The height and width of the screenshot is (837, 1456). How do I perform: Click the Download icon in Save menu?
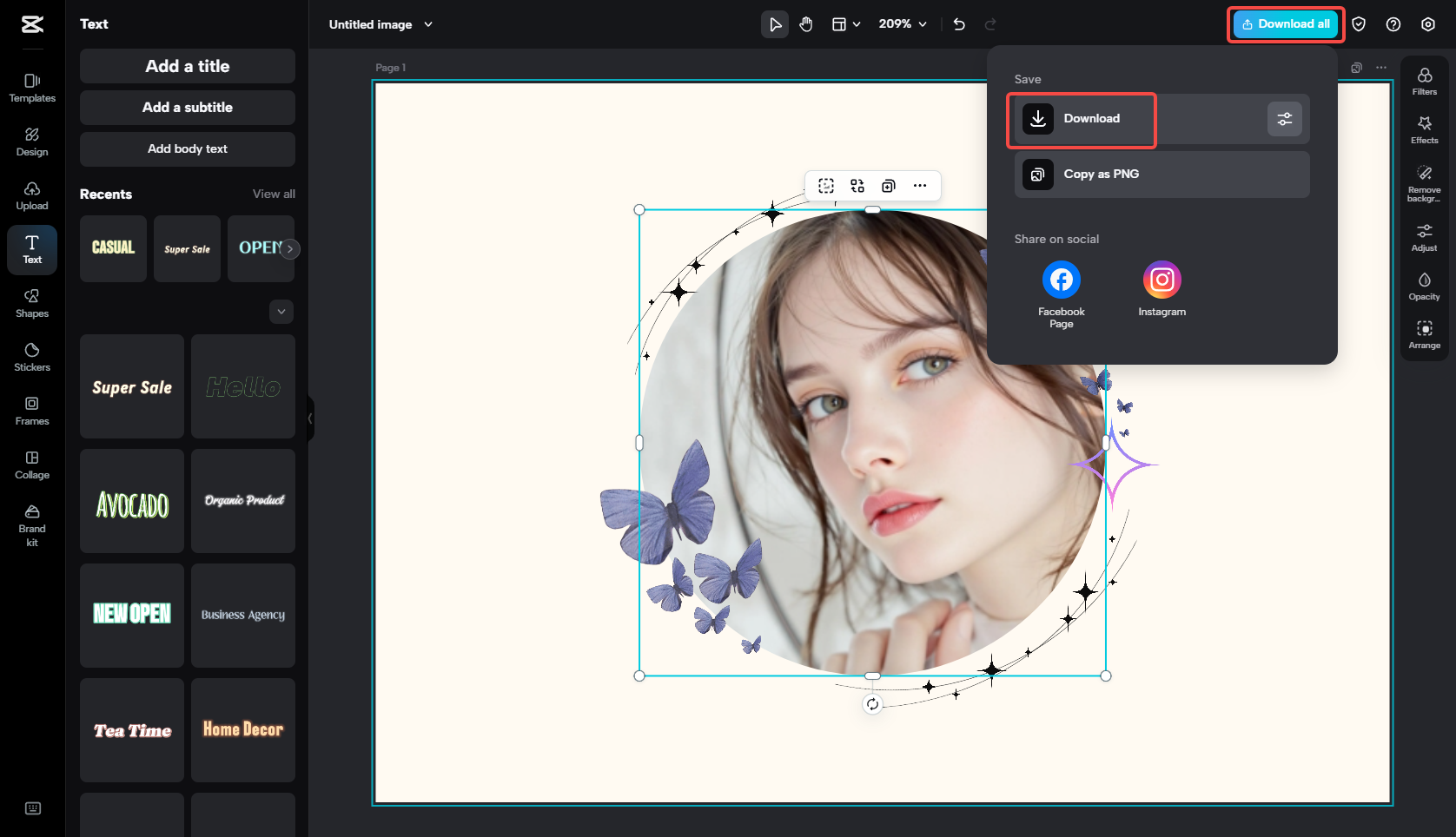tap(1038, 119)
